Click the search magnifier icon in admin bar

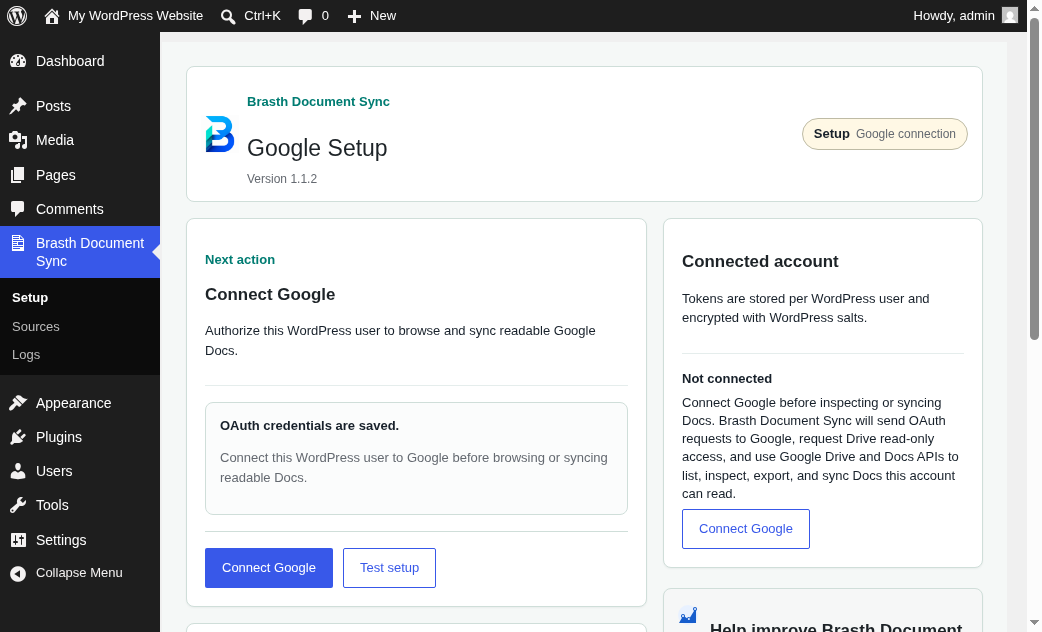pos(228,17)
